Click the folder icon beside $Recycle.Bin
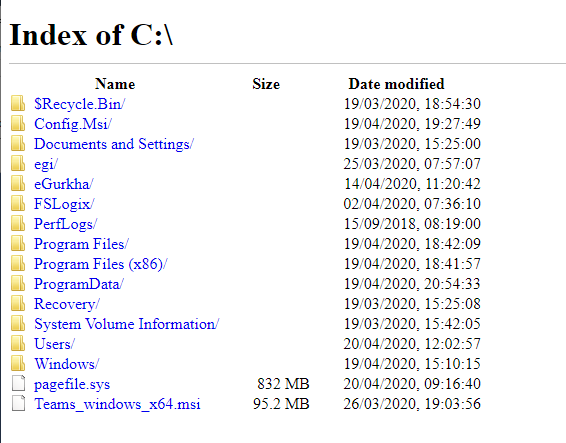The width and height of the screenshot is (566, 443). [18, 103]
